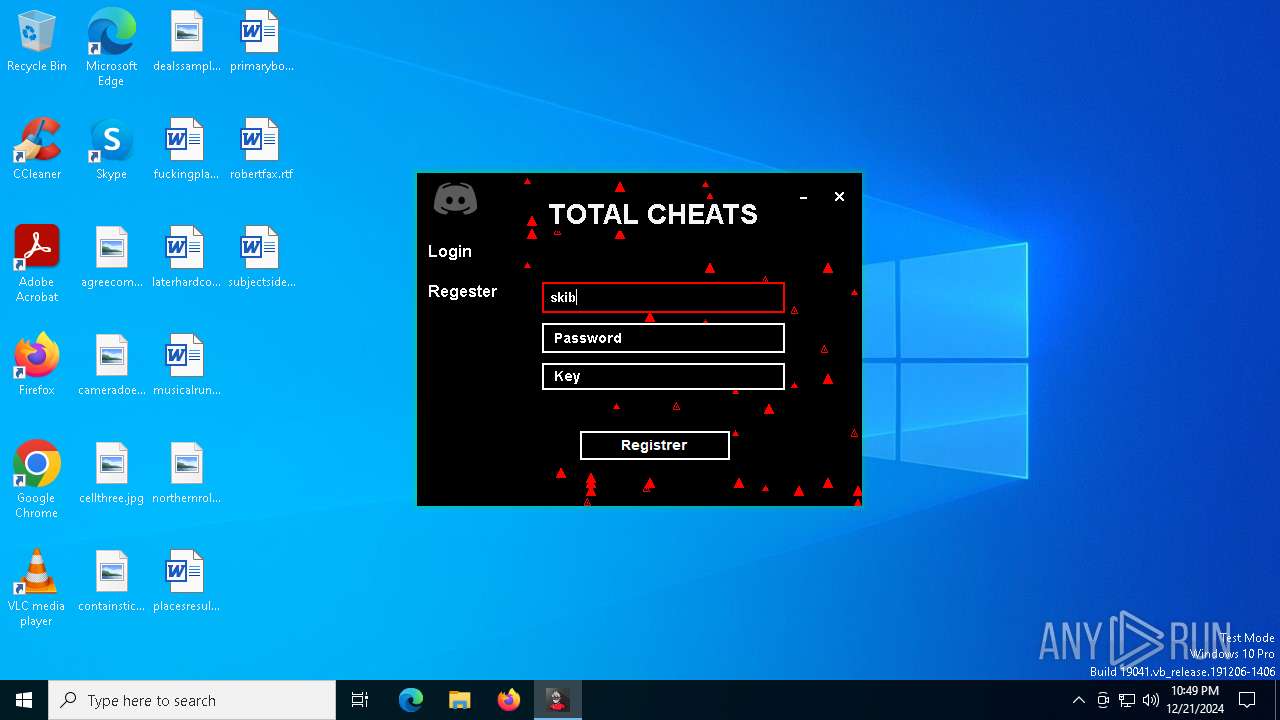This screenshot has height=720, width=1280.
Task: Open the clock showing 10:49 PM
Action: 1195,700
